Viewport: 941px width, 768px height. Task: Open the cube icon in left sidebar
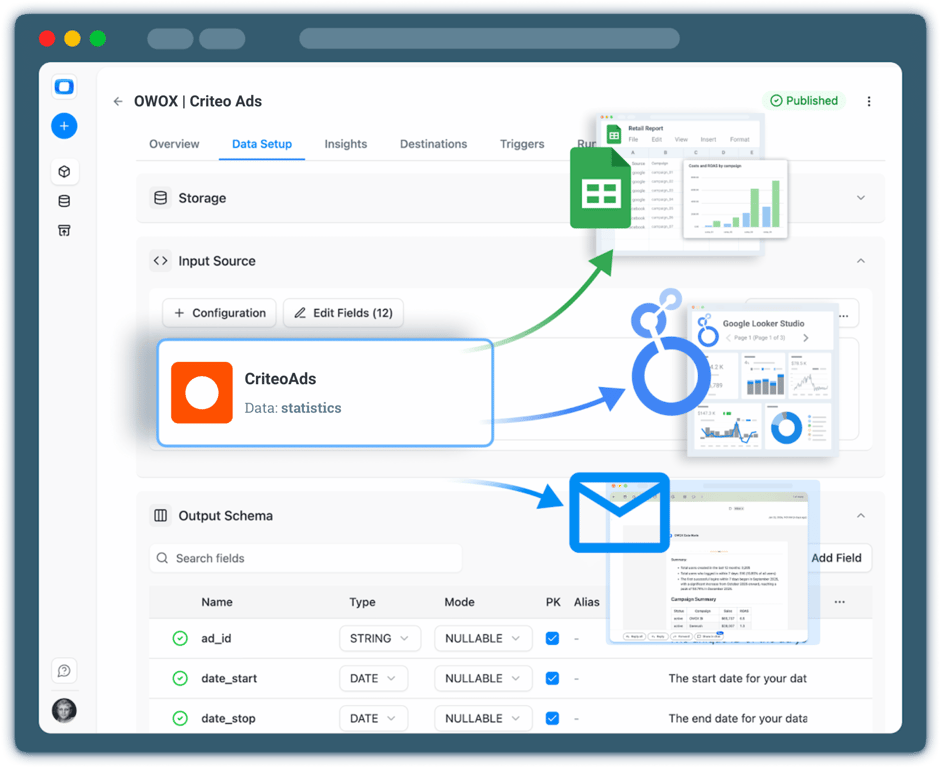64,172
